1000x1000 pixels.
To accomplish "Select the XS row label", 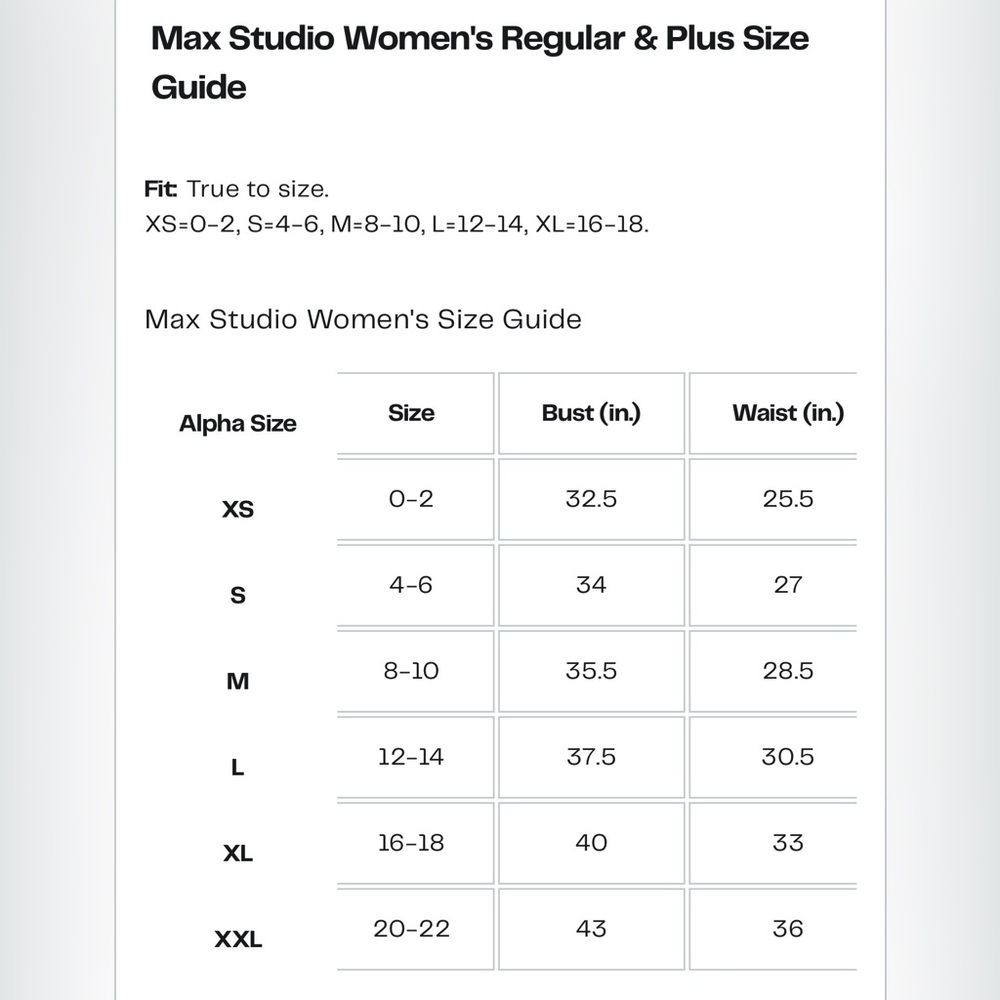I will pyautogui.click(x=238, y=509).
